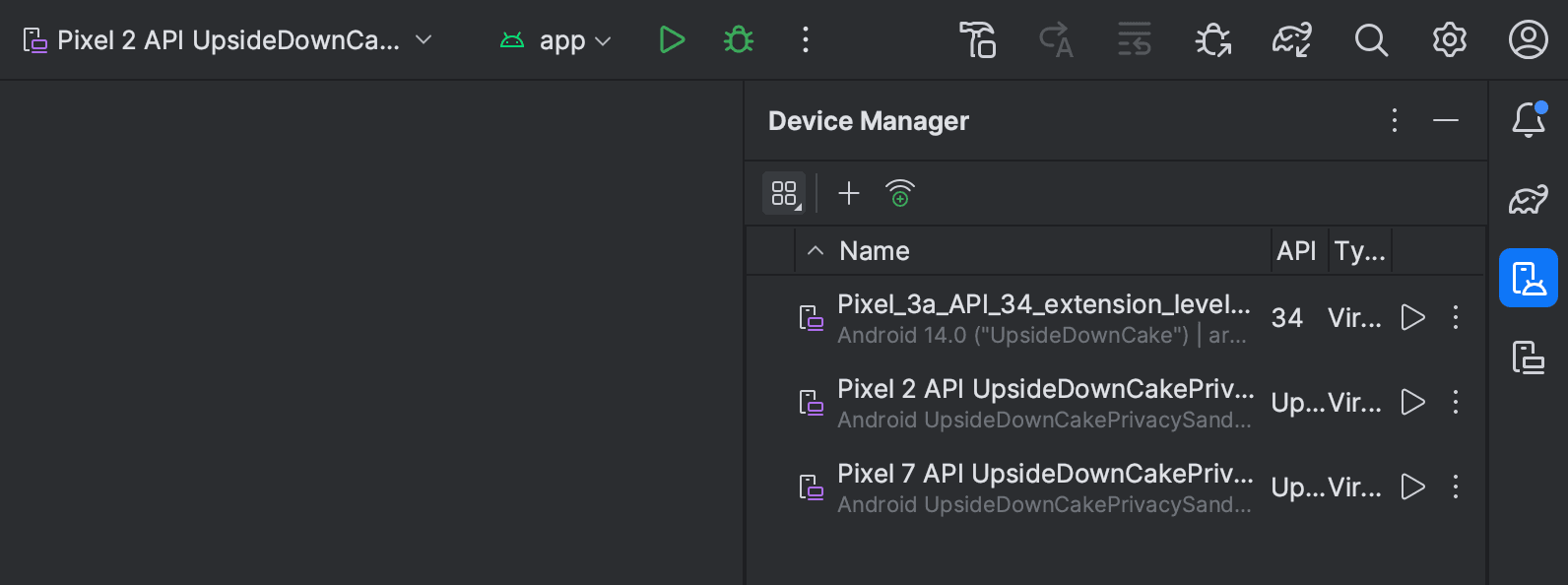
Task: Open the app run configuration dropdown
Action: click(556, 40)
